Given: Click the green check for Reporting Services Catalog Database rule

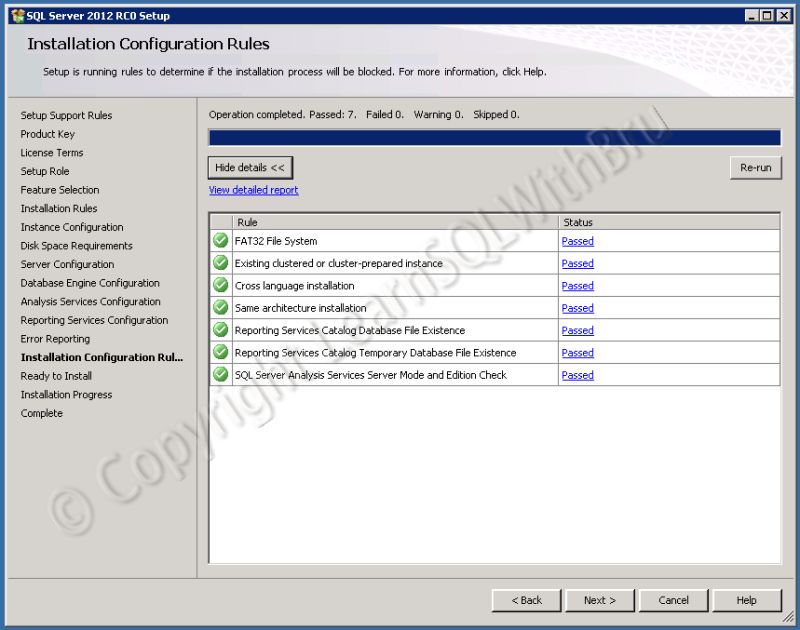Looking at the screenshot, I should tap(220, 330).
